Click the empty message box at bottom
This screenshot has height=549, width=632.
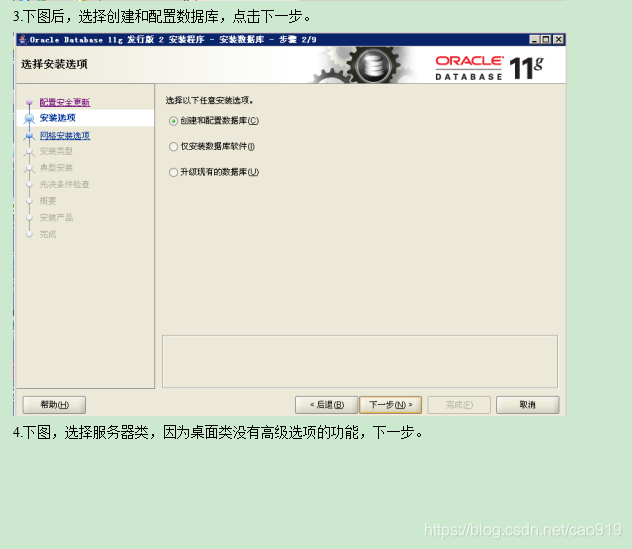tap(360, 362)
